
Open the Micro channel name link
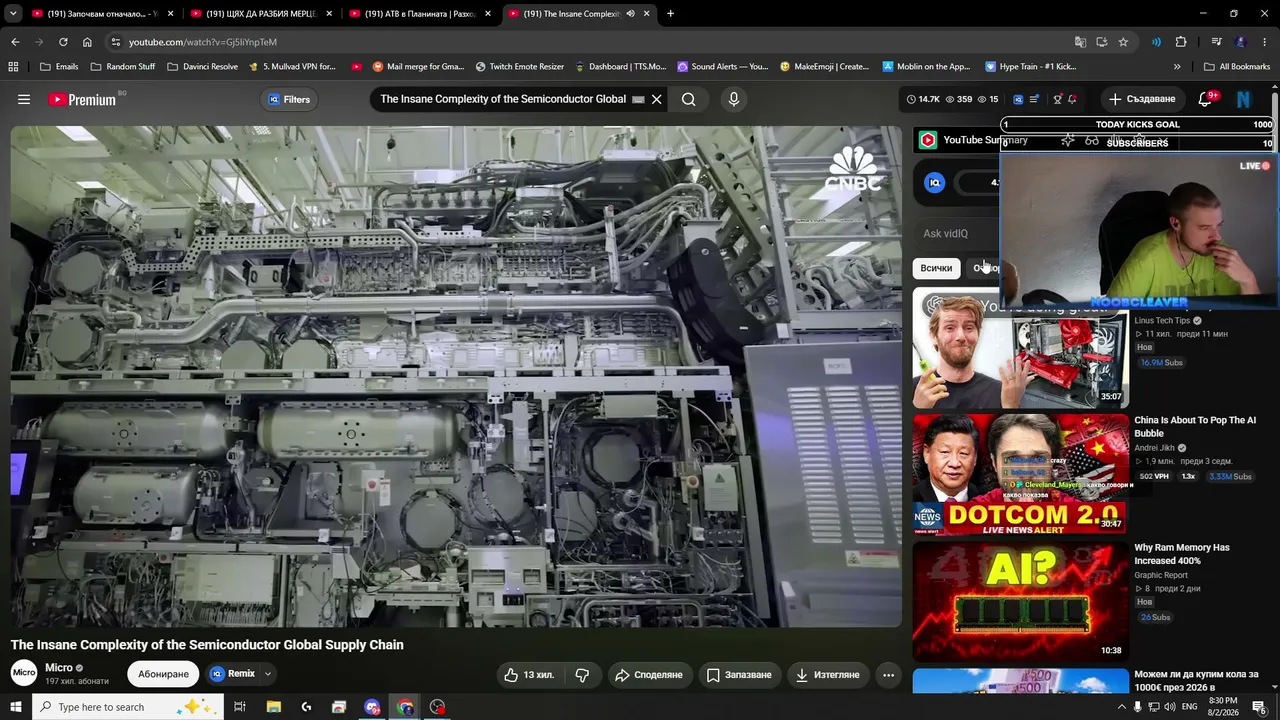click(59, 668)
